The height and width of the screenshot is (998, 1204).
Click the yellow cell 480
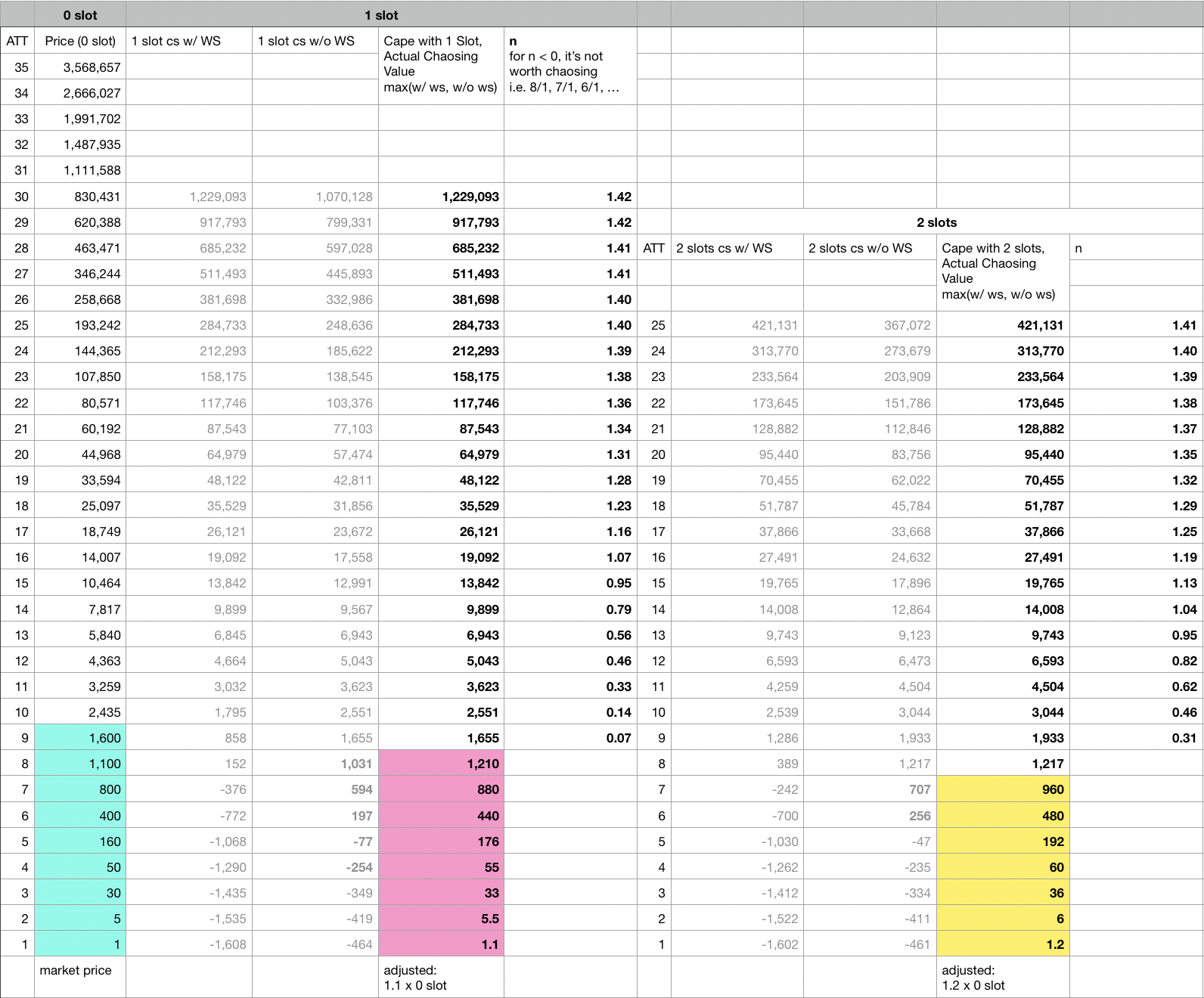pos(1003,816)
